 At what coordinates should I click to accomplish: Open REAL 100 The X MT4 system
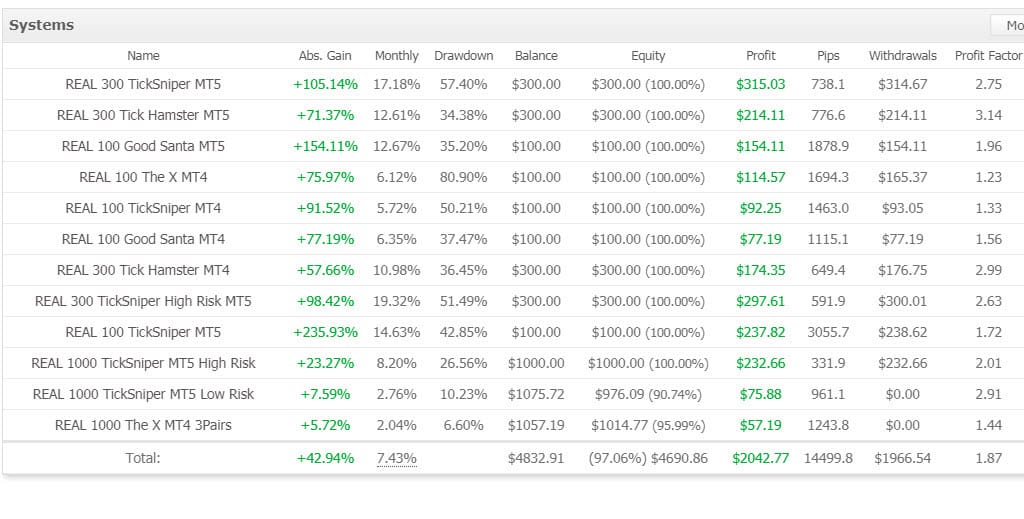[x=143, y=177]
